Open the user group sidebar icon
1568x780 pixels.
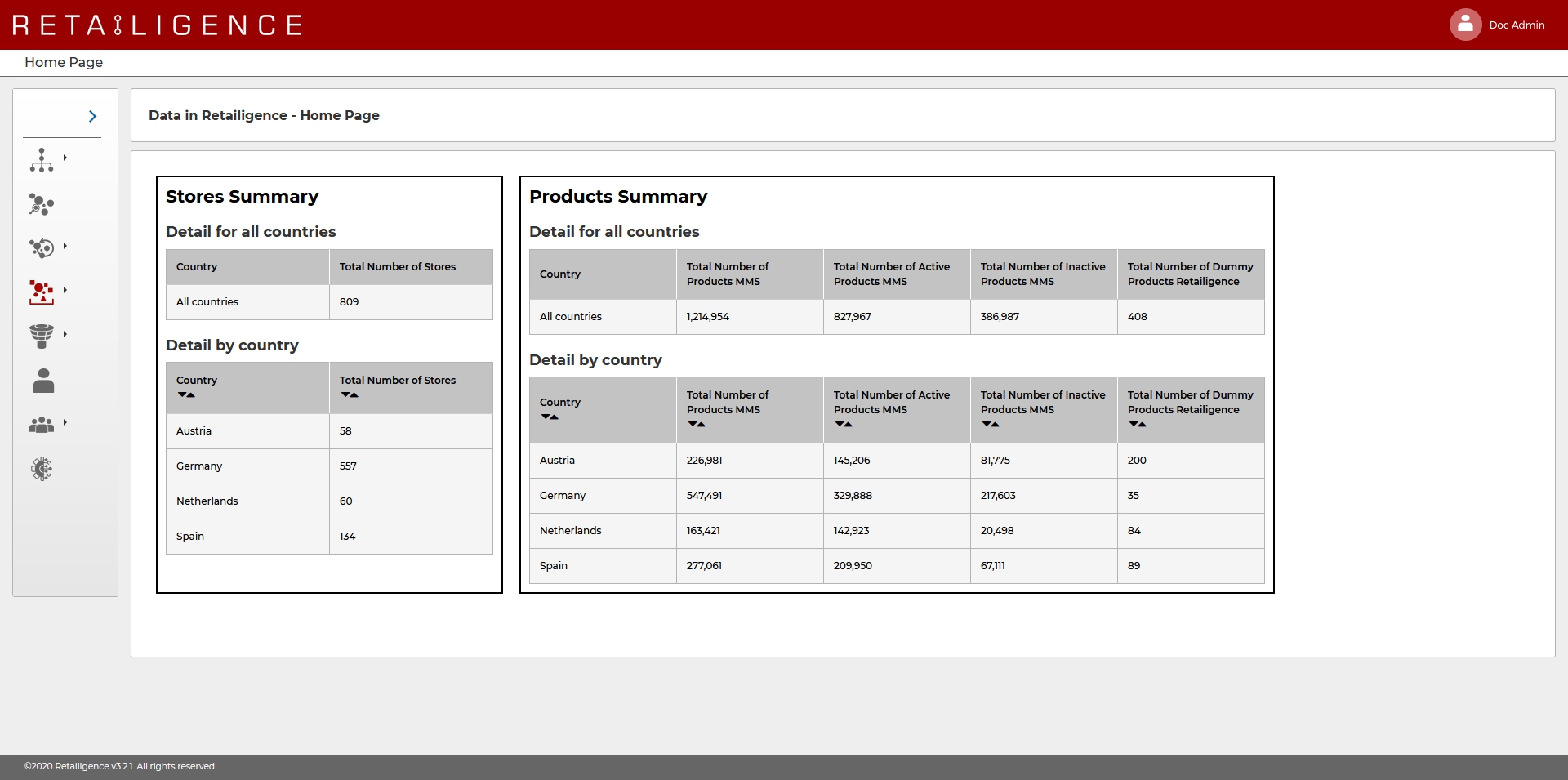[42, 425]
